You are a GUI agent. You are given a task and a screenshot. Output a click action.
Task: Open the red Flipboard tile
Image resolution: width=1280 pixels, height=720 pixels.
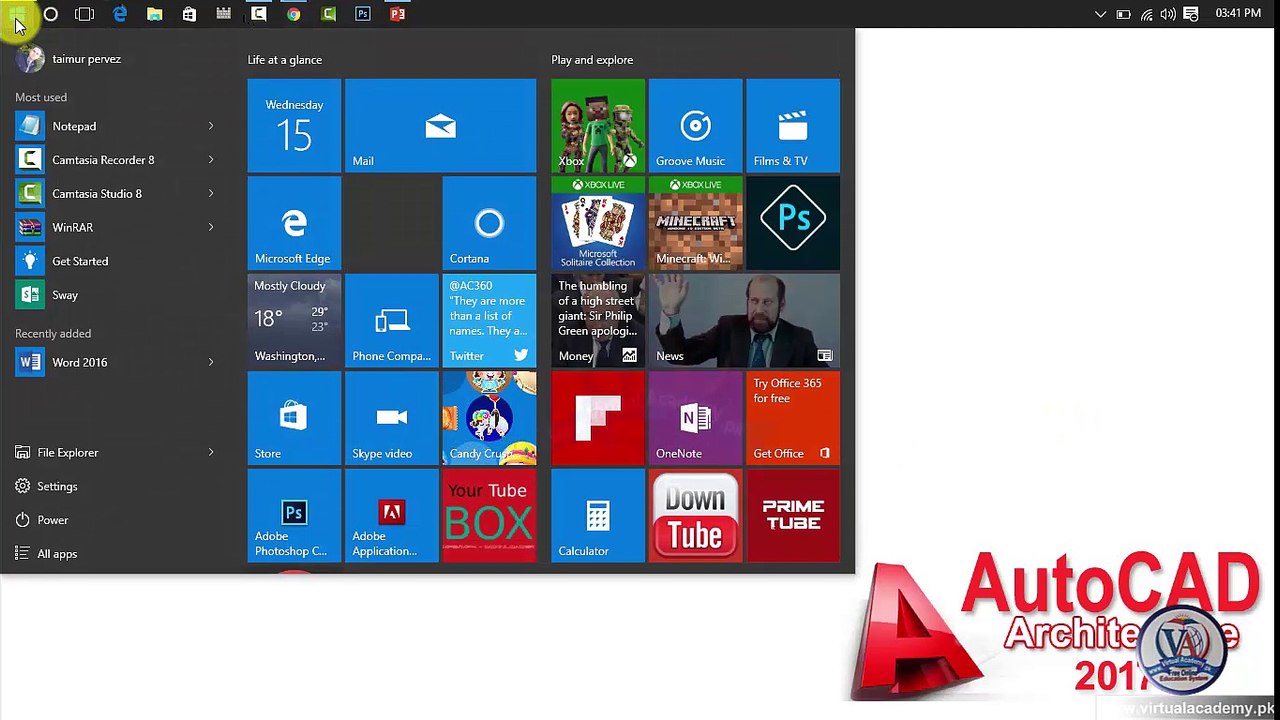598,419
